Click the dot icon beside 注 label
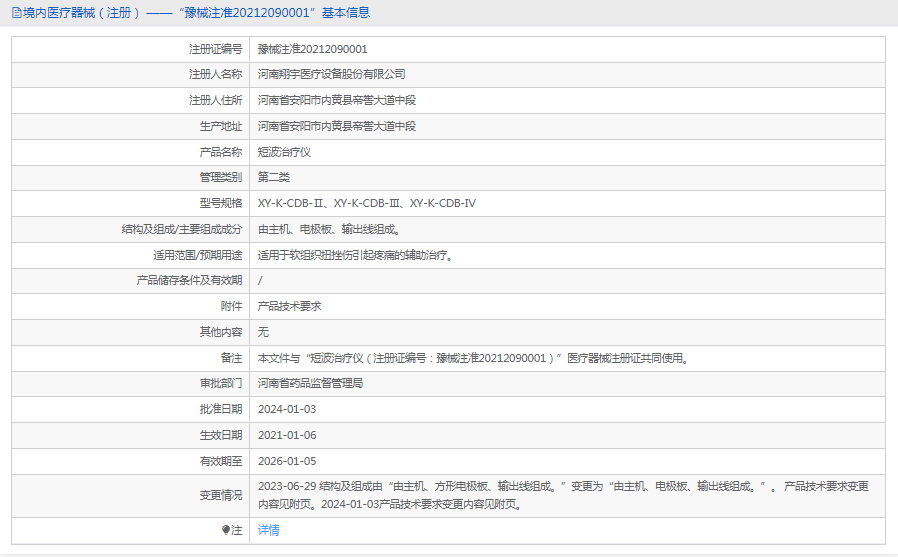This screenshot has width=898, height=557. coord(226,530)
